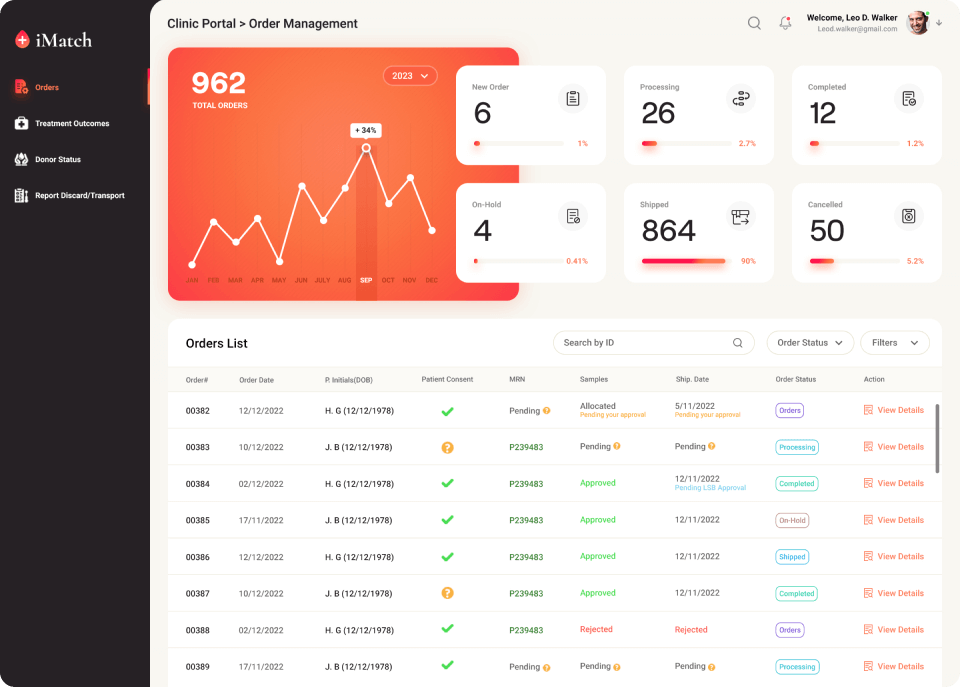
Task: Click the iMatch logo icon
Action: pyautogui.click(x=22, y=40)
